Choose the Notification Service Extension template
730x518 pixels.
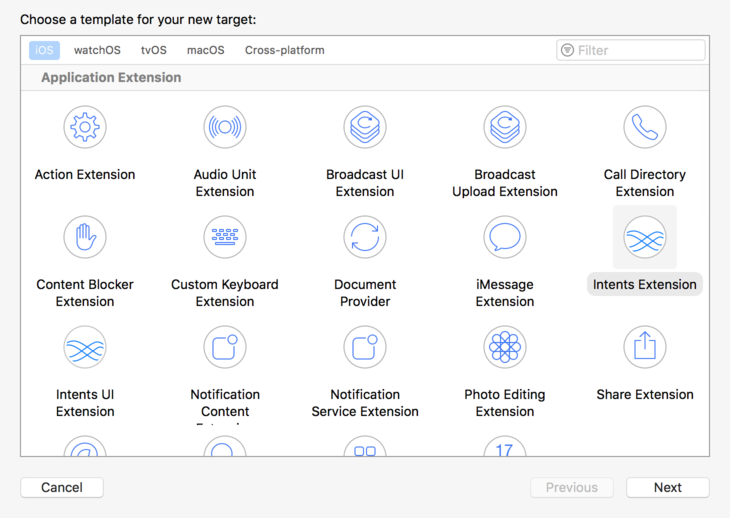(365, 348)
